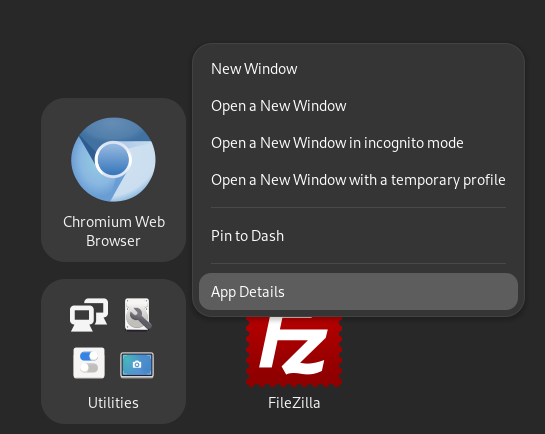545x434 pixels.
Task: Click the Chromium Web Browser text label
Action: tap(114, 231)
